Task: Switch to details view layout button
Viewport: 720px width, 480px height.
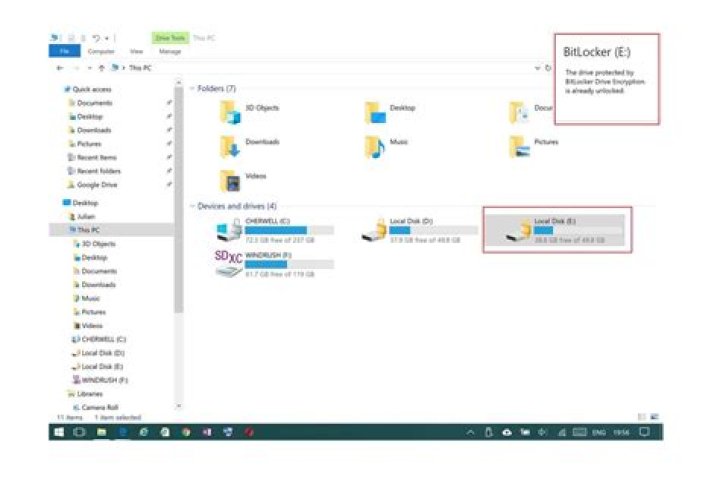Action: click(x=642, y=417)
